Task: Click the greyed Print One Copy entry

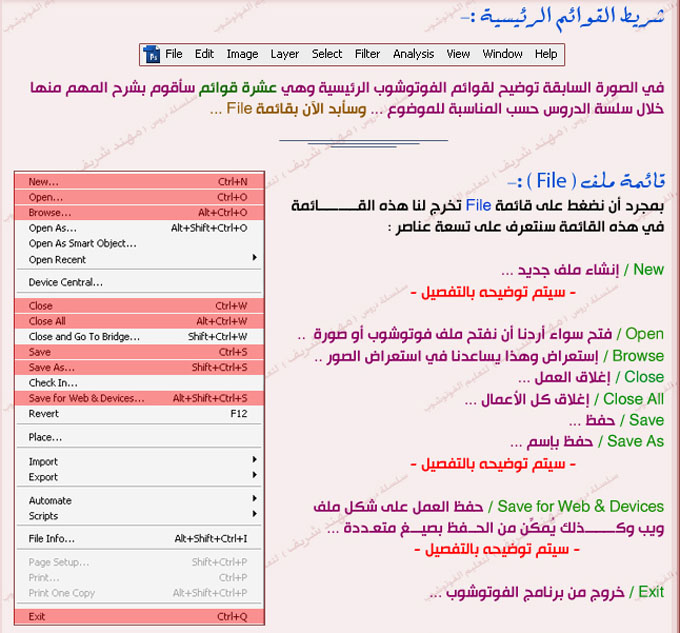Action: click(x=139, y=593)
